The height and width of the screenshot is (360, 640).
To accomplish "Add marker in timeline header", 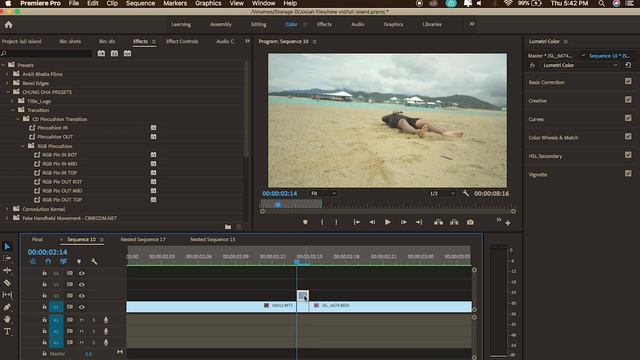I will click(79, 261).
